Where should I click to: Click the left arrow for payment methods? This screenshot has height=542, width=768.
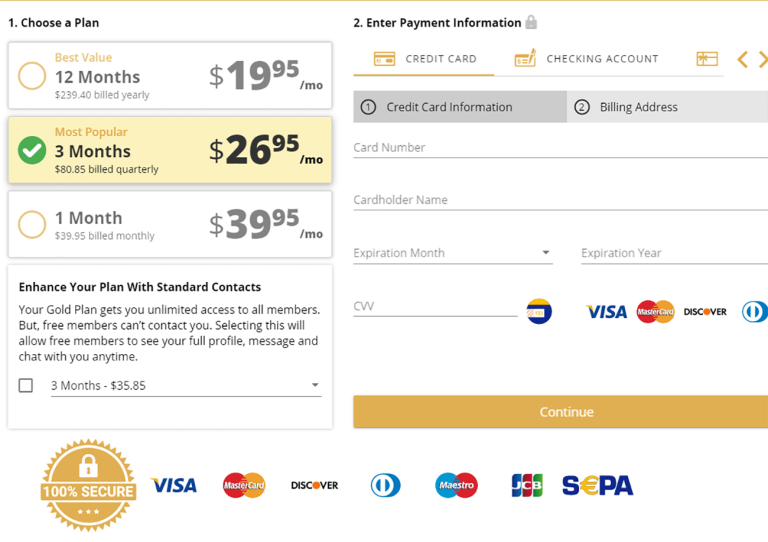[x=742, y=60]
